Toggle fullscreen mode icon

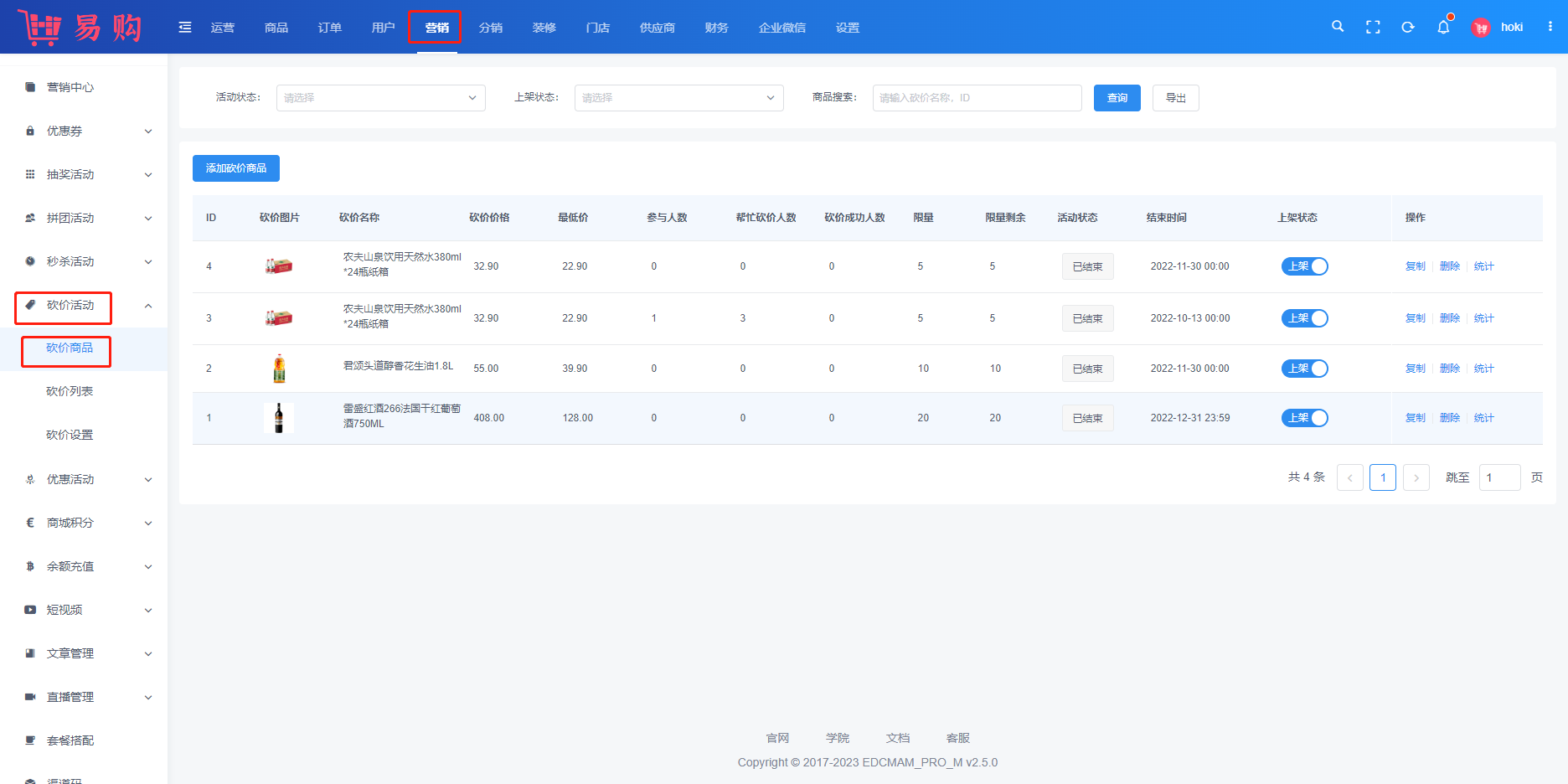coord(1373,27)
